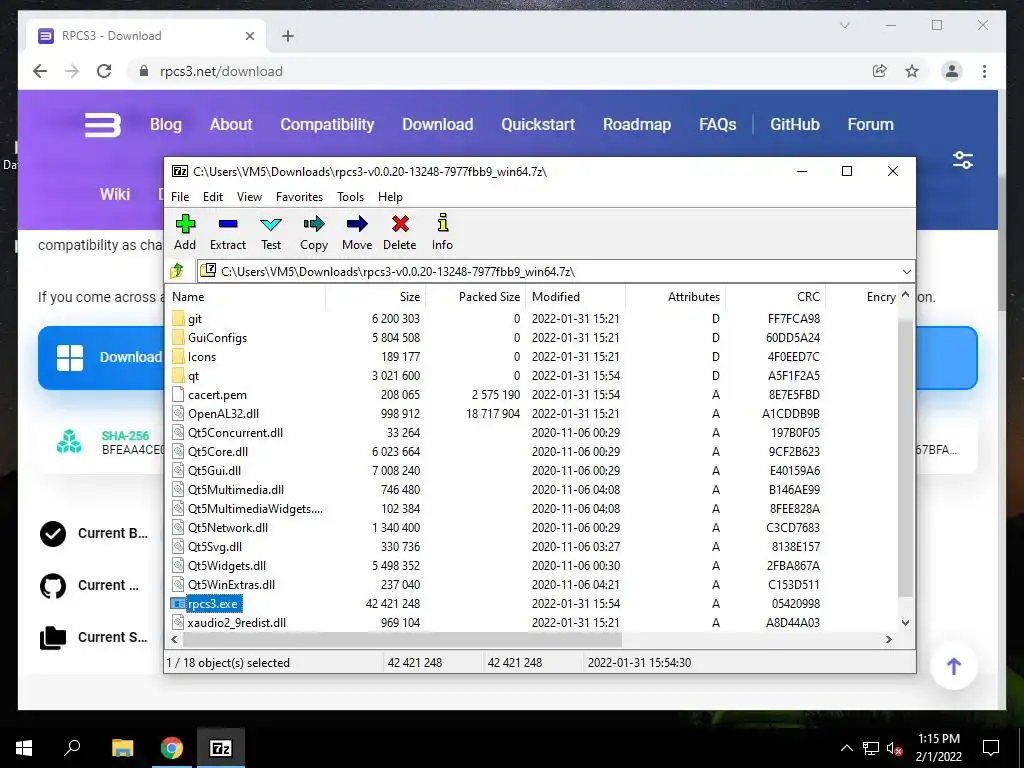
Task: Open the FAQs link
Action: 717,124
